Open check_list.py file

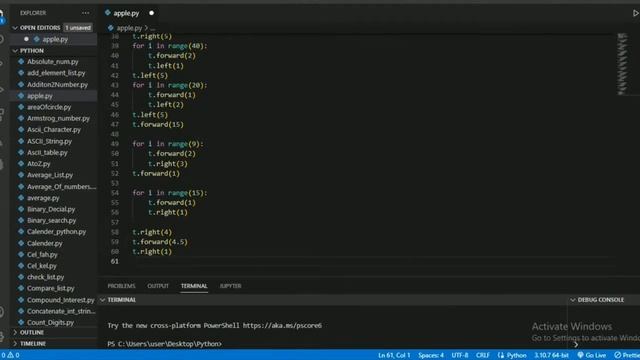[45, 277]
